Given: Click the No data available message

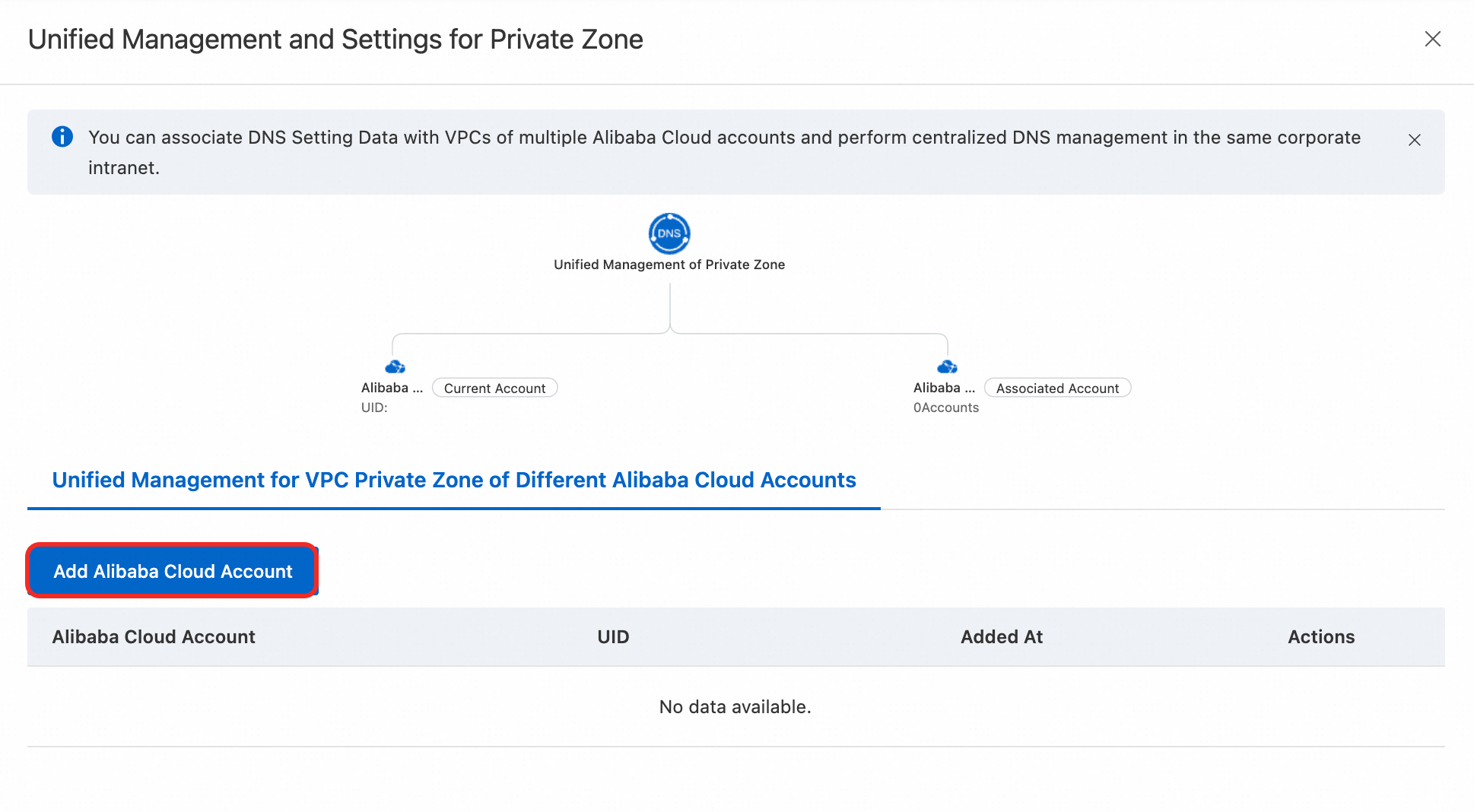Looking at the screenshot, I should click(735, 707).
